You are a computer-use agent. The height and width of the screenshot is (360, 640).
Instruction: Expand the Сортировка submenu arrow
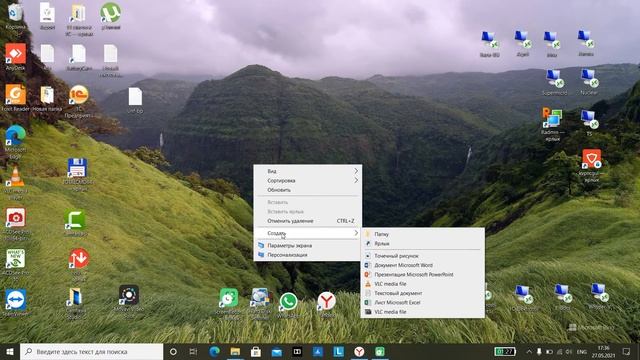click(x=356, y=180)
